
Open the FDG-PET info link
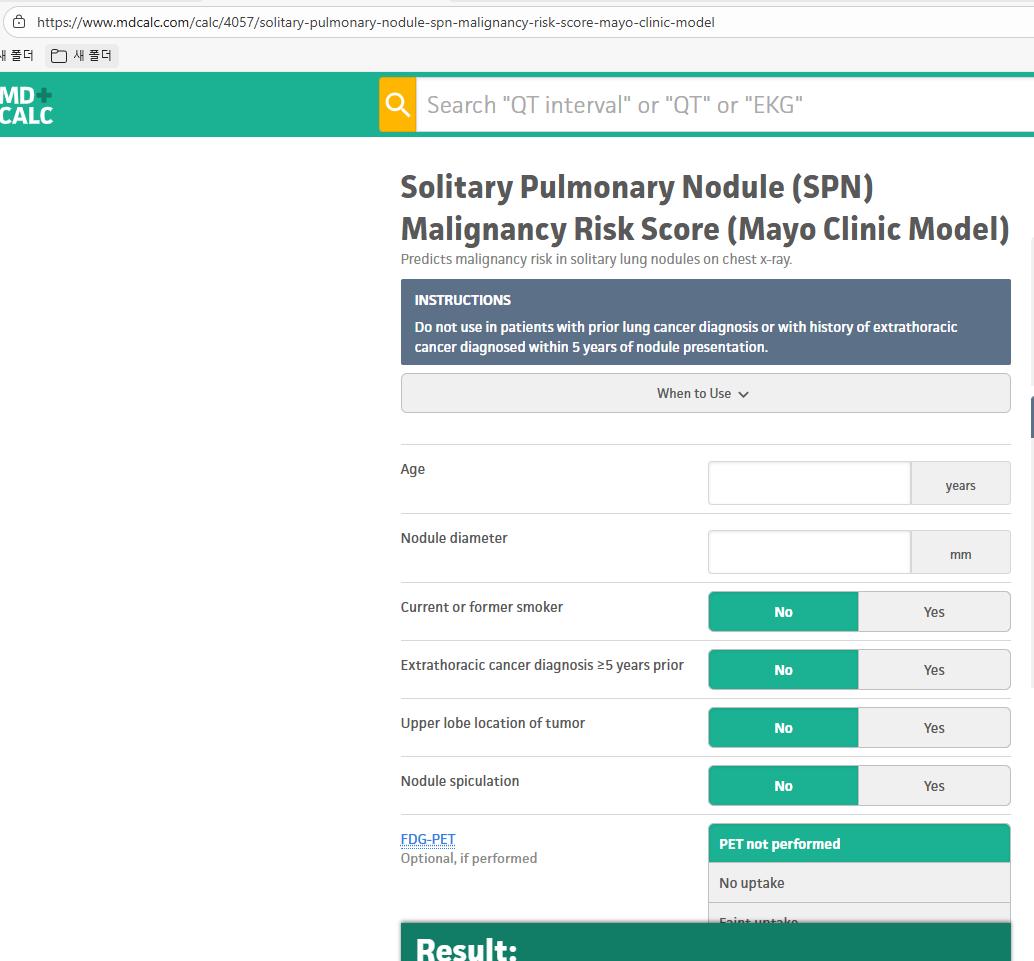click(x=427, y=839)
